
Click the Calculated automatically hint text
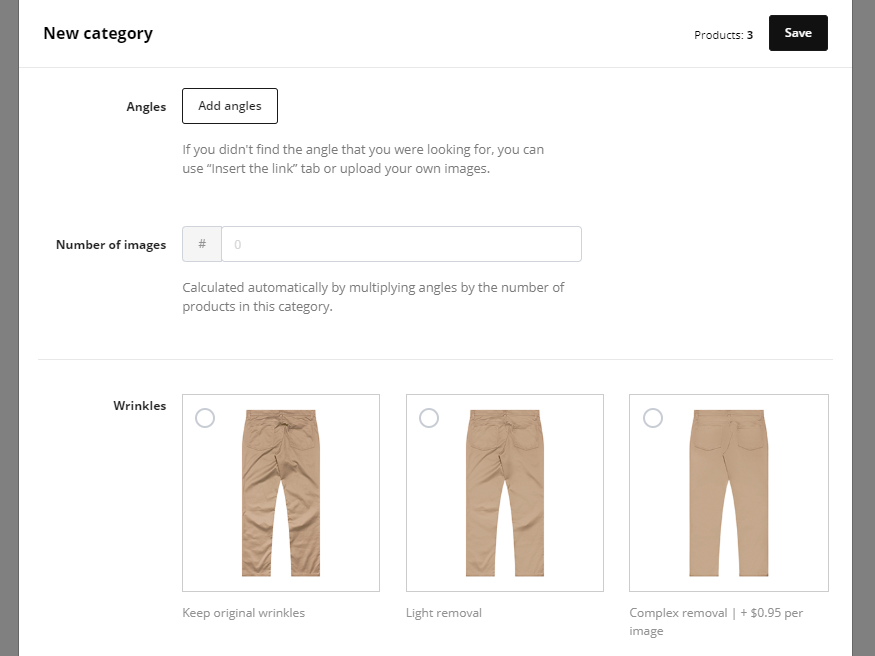[x=373, y=297]
